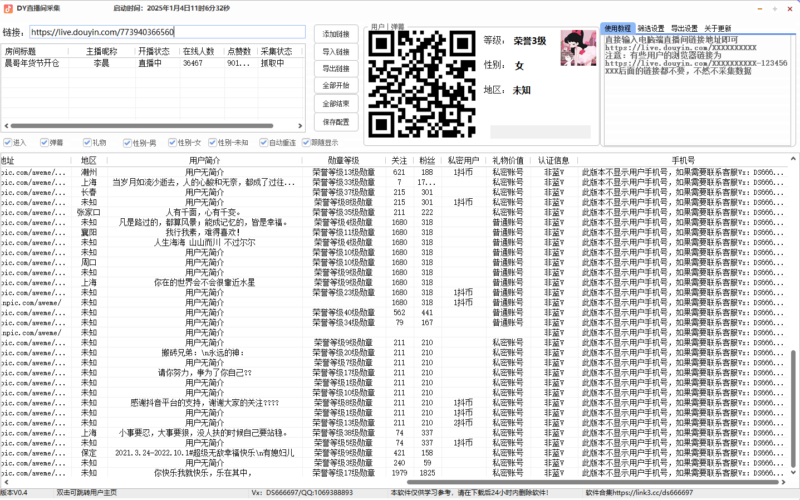The image size is (800, 500).
Task: Select the user row with region 长春
Action: coord(394,192)
